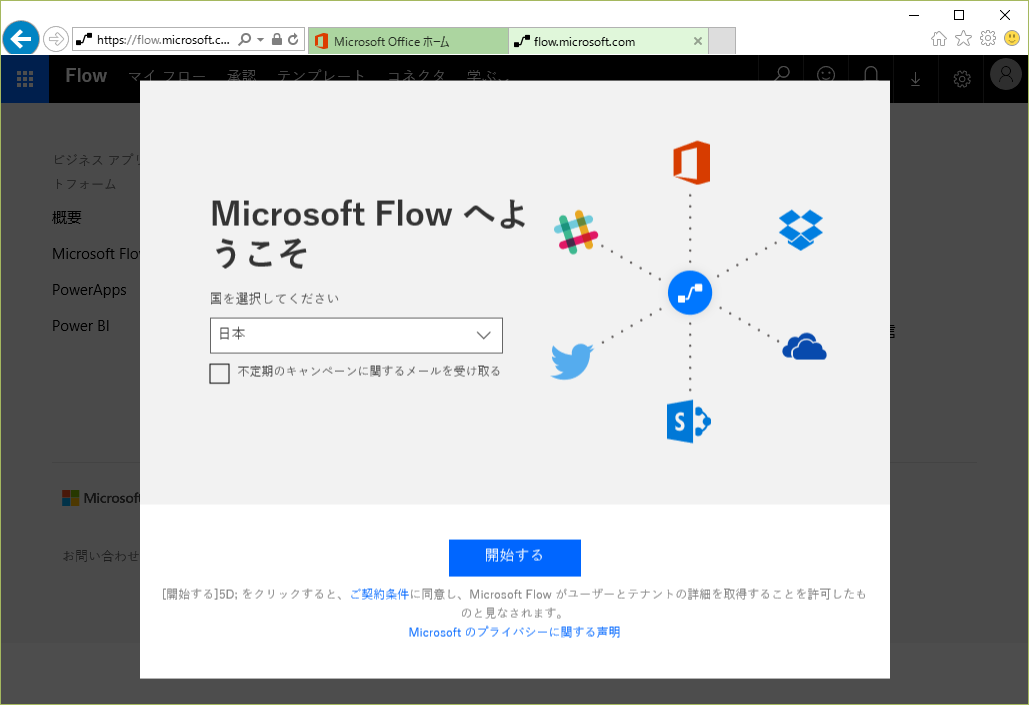The image size is (1029, 705).
Task: Open the browser Favorites star icon
Action: point(963,39)
